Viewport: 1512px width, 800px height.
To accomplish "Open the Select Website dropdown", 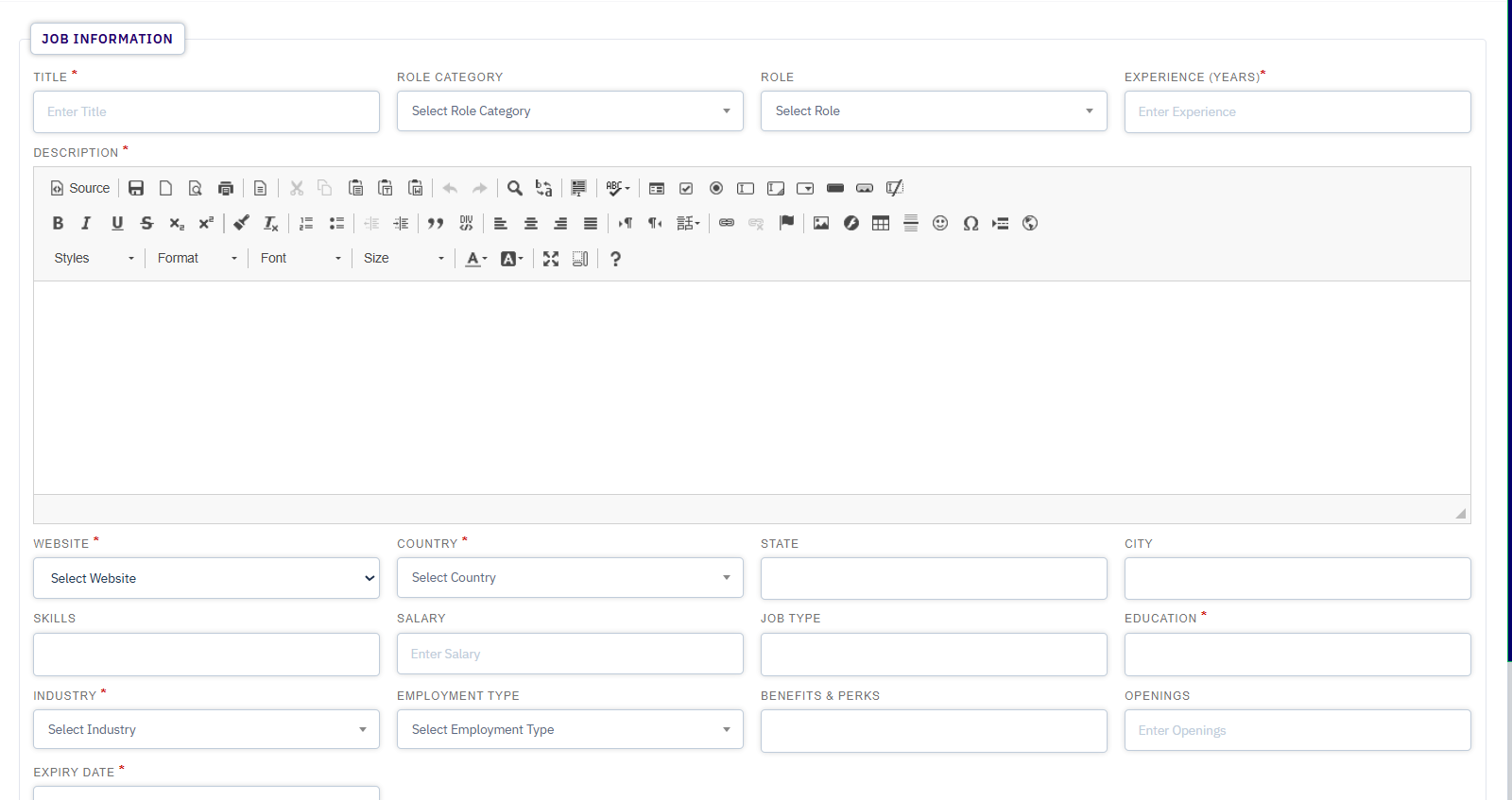I will click(206, 578).
